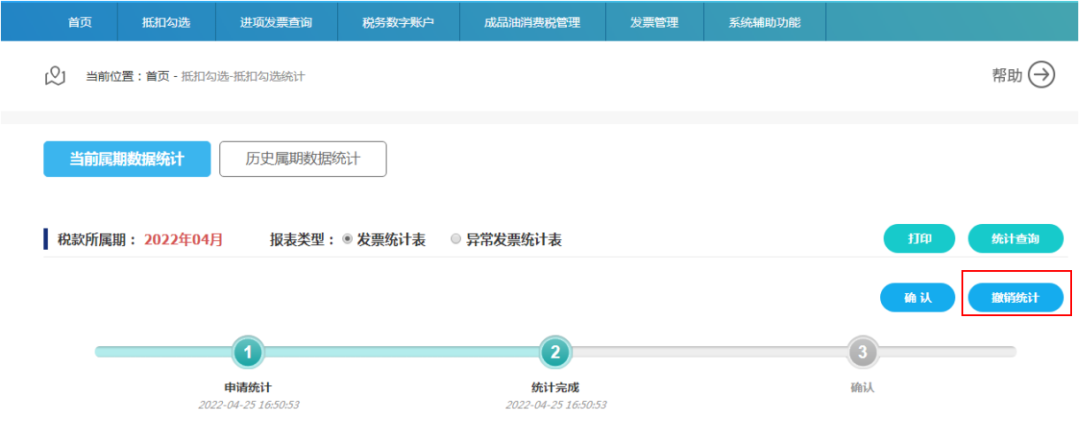Click step 2 circle 统计完成

[x=555, y=352]
